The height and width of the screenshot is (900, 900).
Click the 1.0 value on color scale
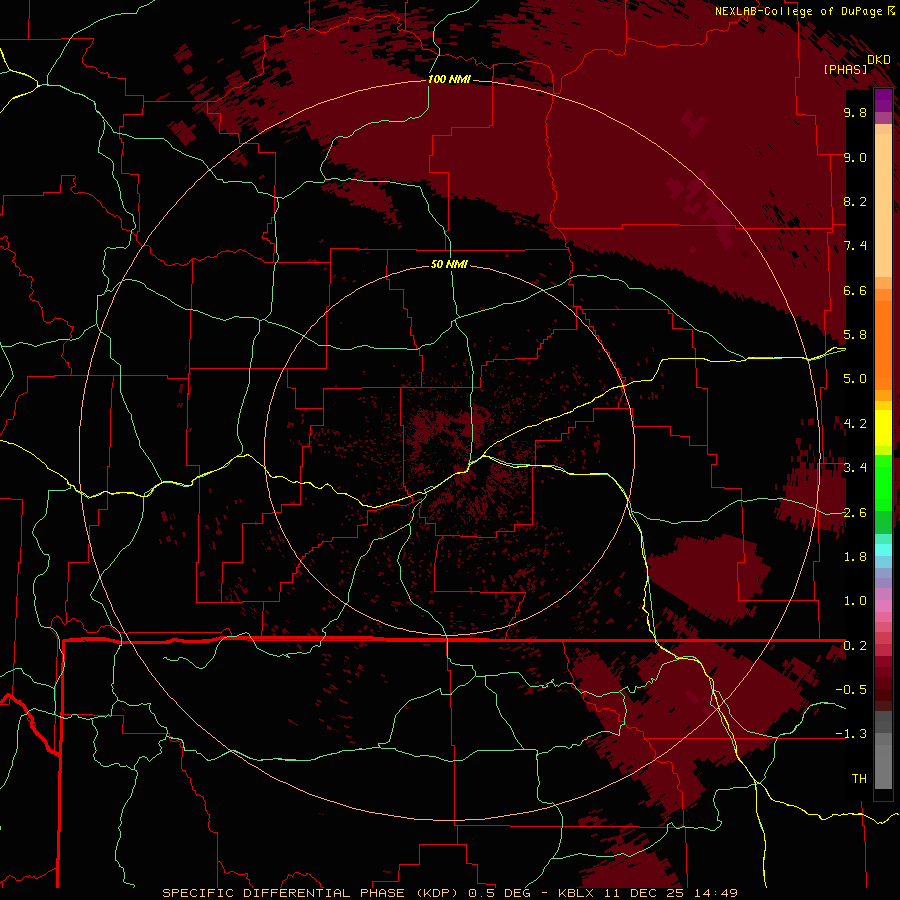pos(855,601)
